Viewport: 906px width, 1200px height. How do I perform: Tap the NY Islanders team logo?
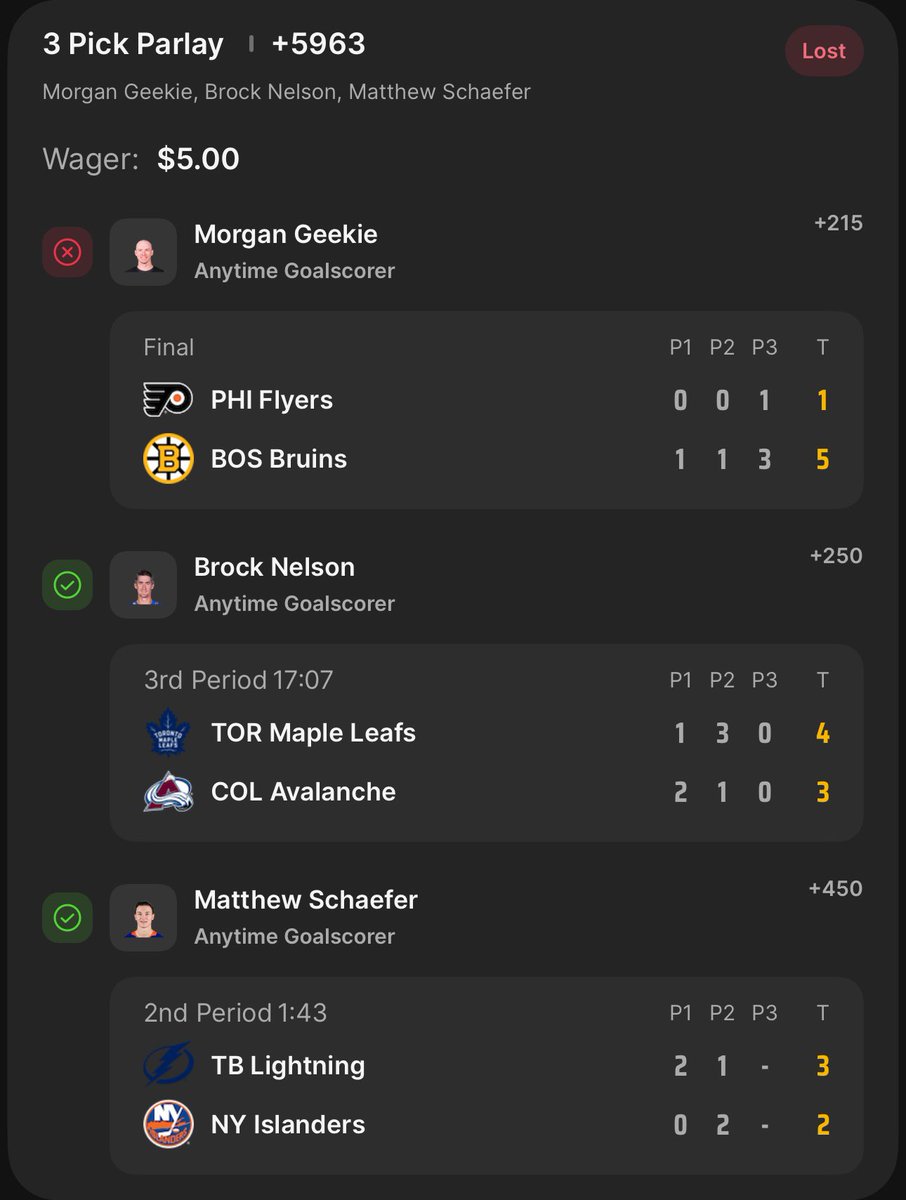pos(168,1124)
